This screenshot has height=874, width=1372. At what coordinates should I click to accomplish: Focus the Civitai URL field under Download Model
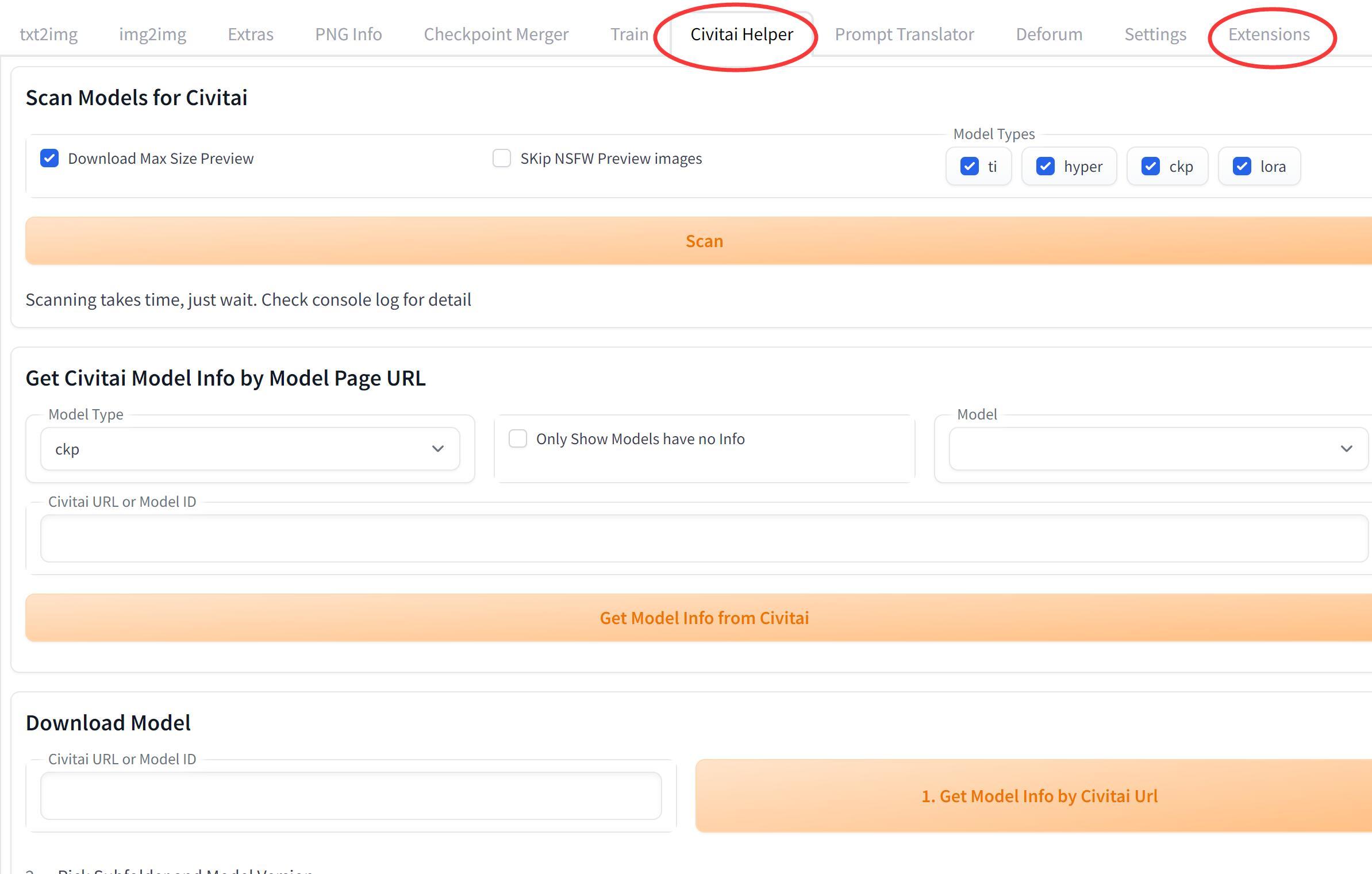(x=351, y=796)
